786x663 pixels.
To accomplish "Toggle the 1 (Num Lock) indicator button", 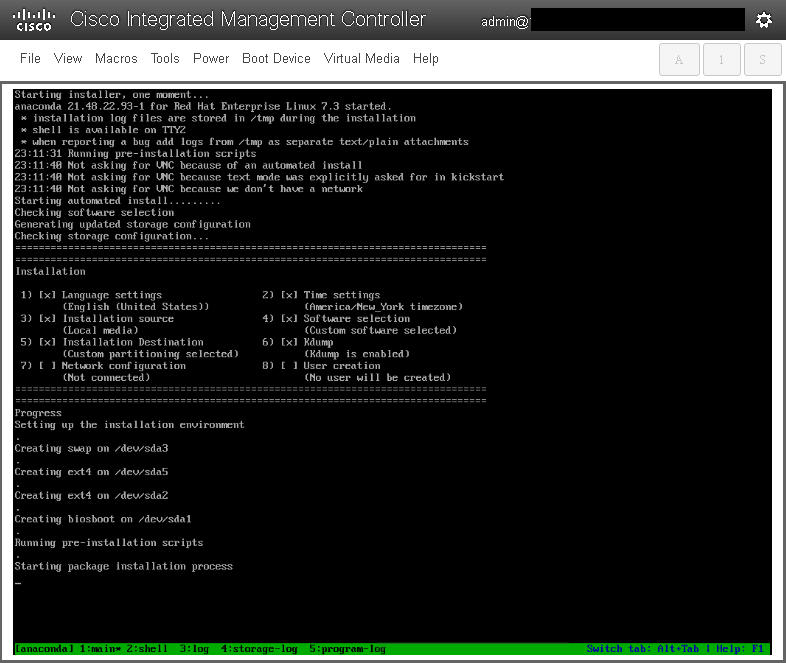I will 722,60.
